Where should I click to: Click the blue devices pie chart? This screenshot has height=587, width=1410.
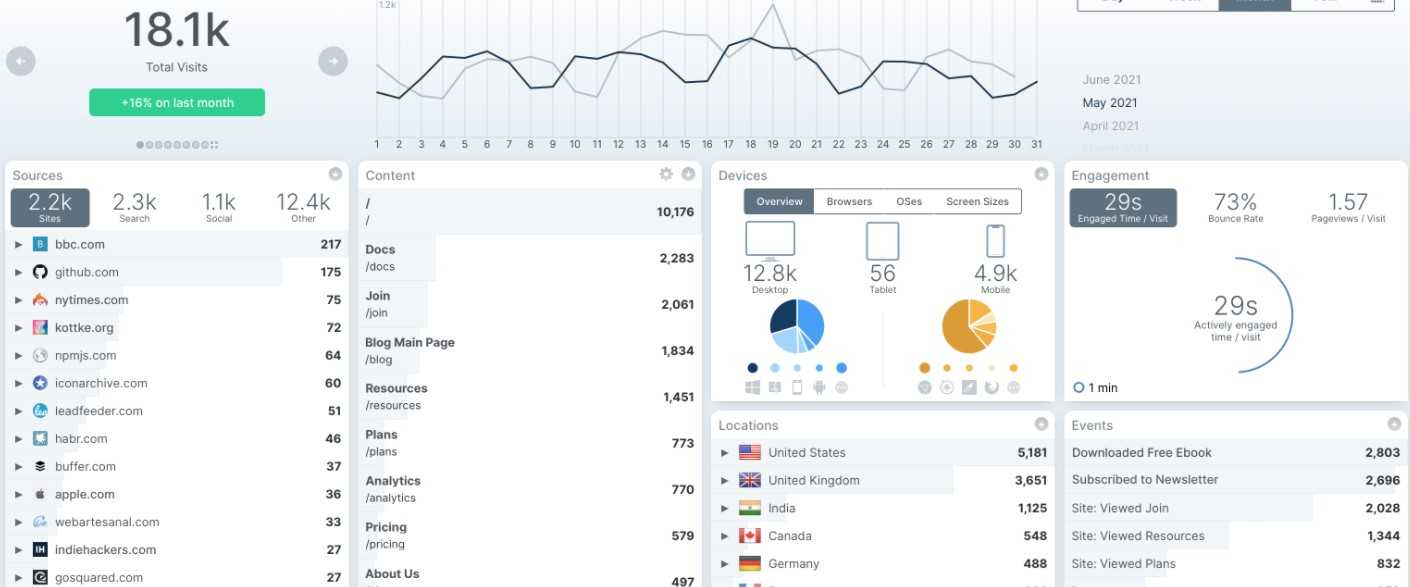click(797, 326)
